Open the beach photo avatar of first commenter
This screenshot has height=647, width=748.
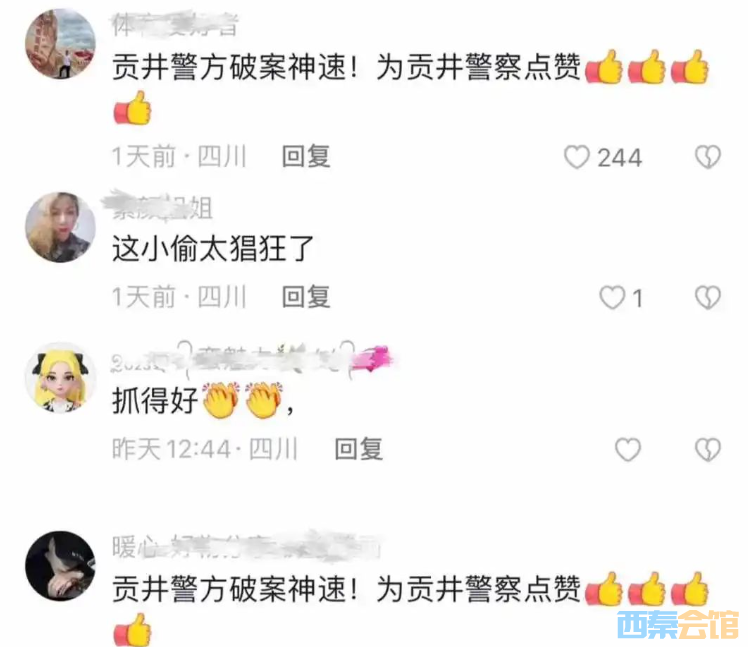coord(60,44)
